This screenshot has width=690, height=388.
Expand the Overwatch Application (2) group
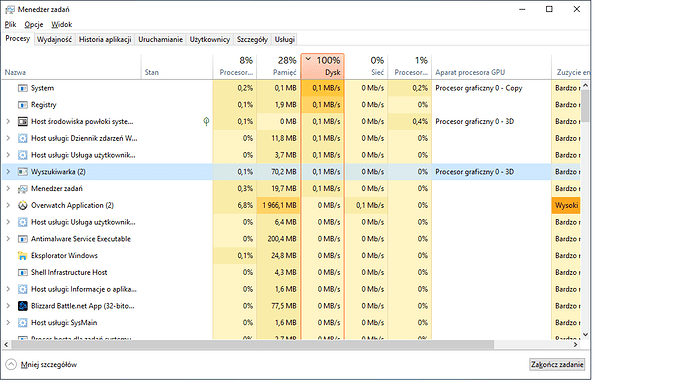[x=8, y=205]
